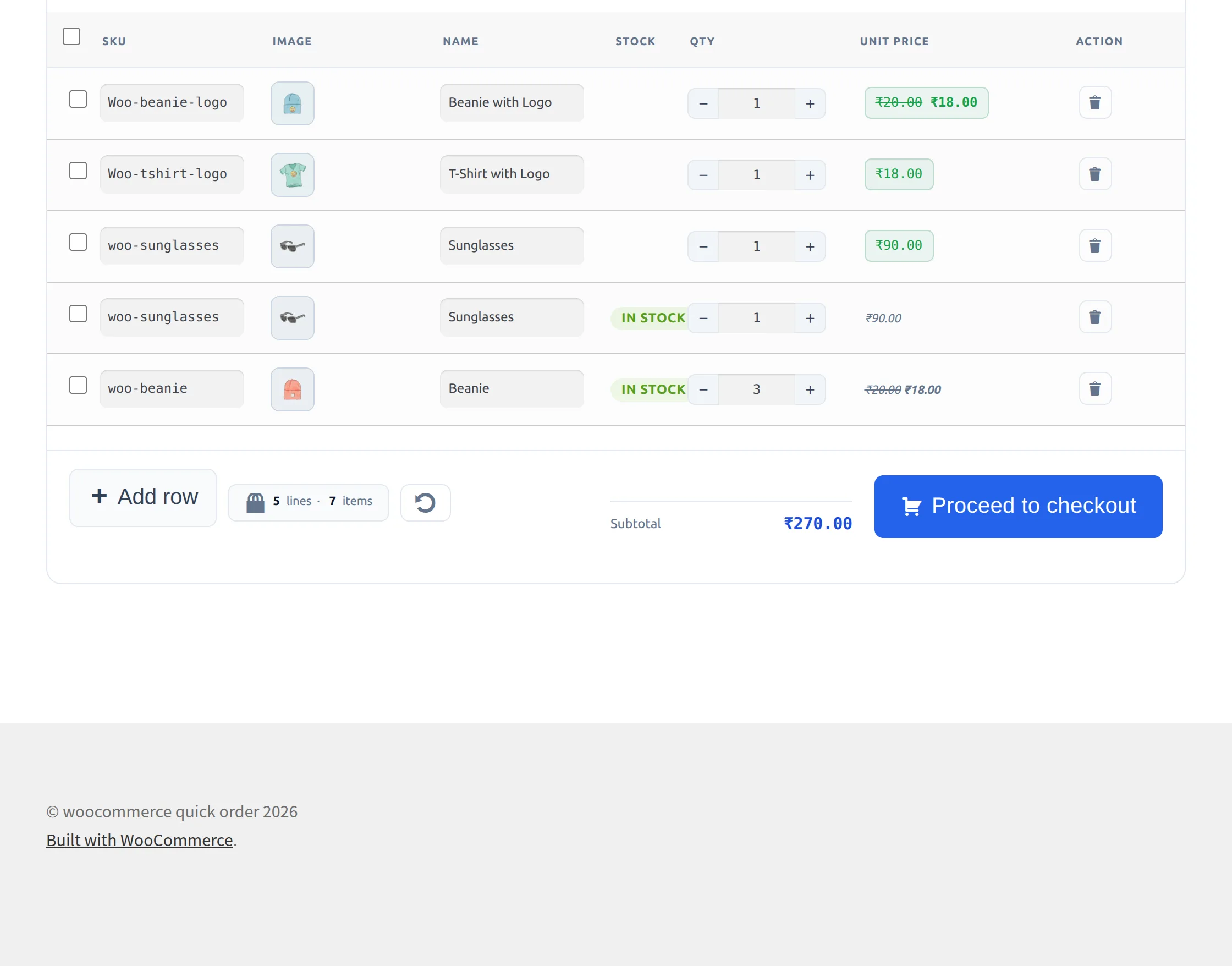
Task: Click Proceed to checkout
Action: [x=1018, y=506]
